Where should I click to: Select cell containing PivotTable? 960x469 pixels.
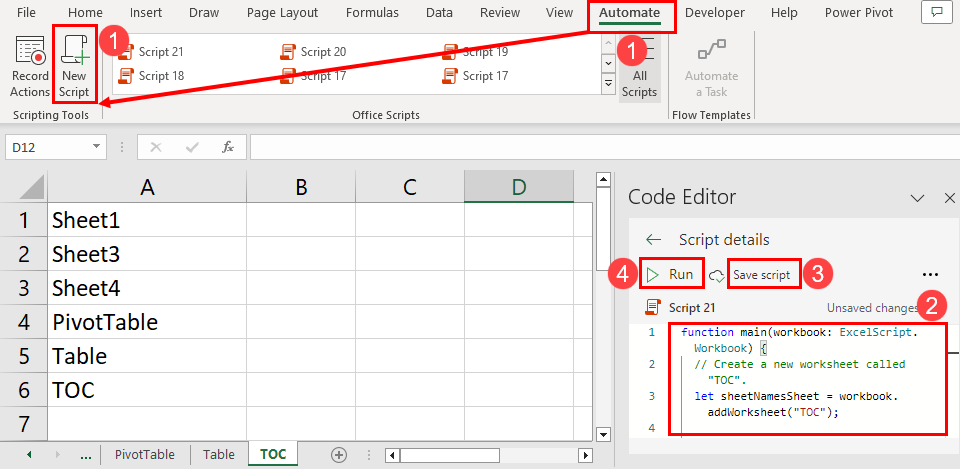click(147, 322)
